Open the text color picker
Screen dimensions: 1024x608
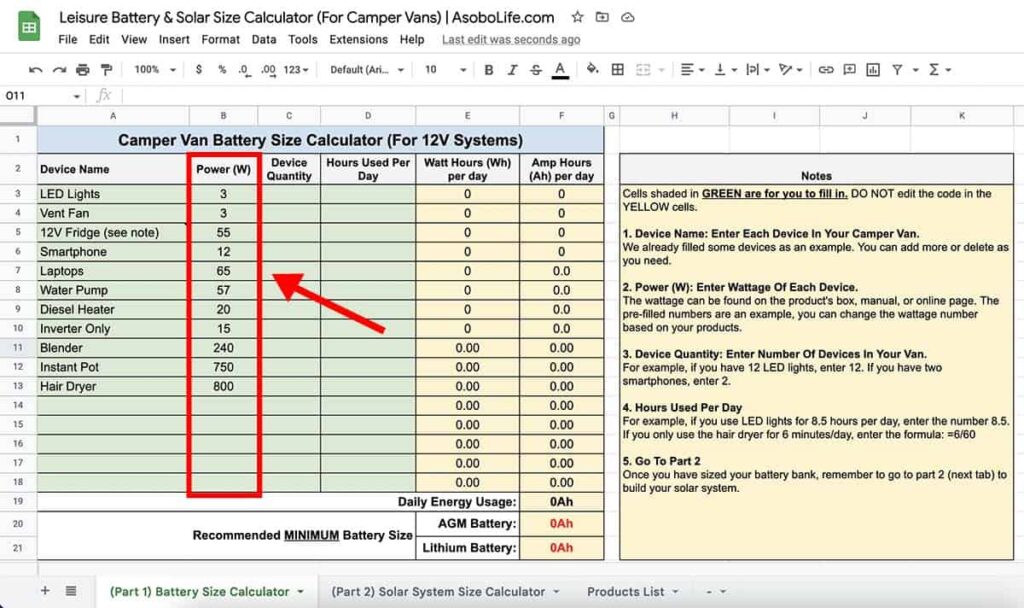(x=560, y=70)
